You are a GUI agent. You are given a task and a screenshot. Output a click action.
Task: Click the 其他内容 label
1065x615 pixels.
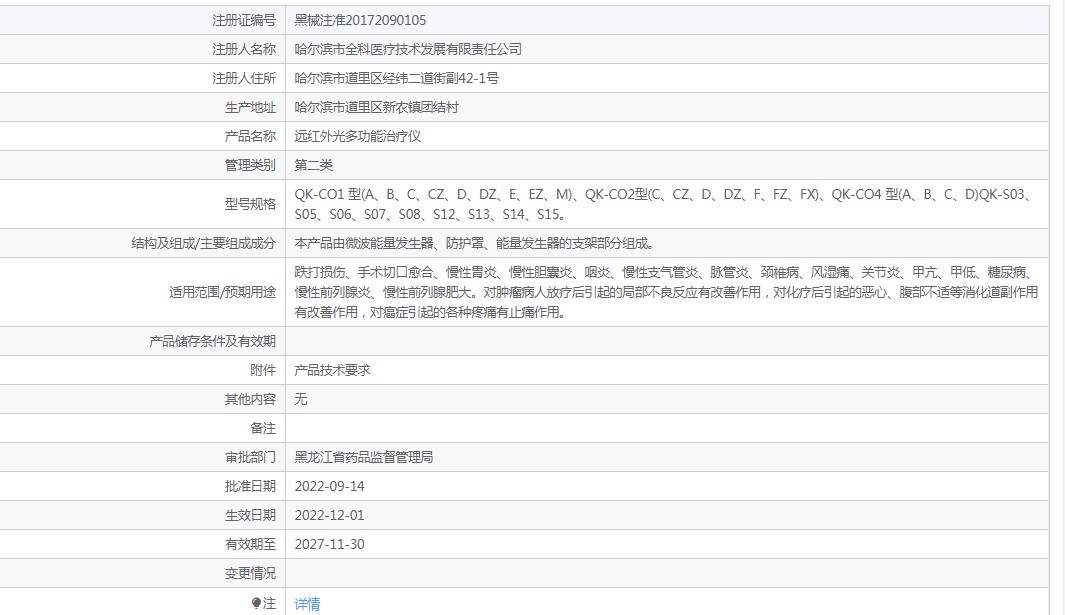pyautogui.click(x=250, y=399)
